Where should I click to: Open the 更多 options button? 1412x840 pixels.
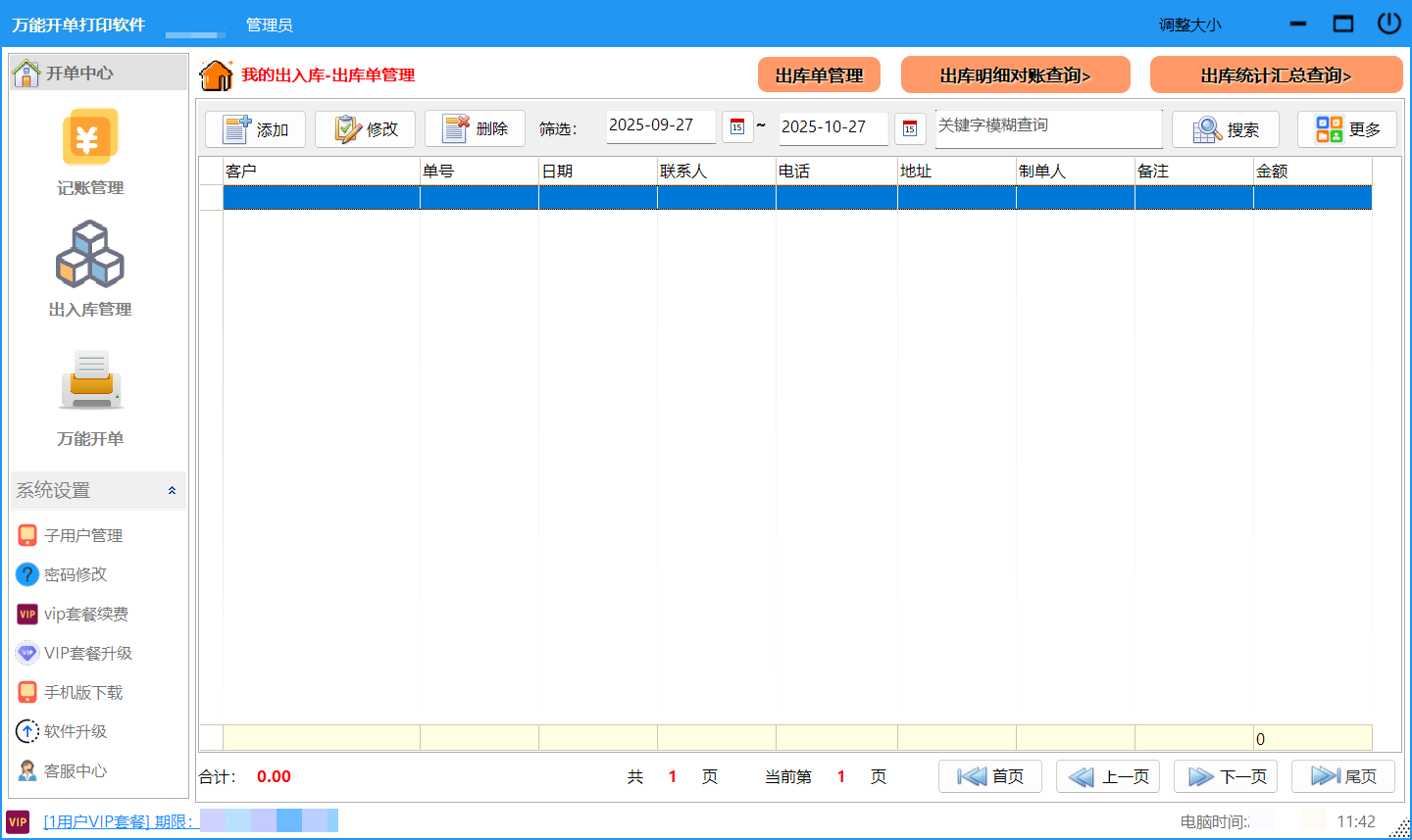tap(1347, 129)
